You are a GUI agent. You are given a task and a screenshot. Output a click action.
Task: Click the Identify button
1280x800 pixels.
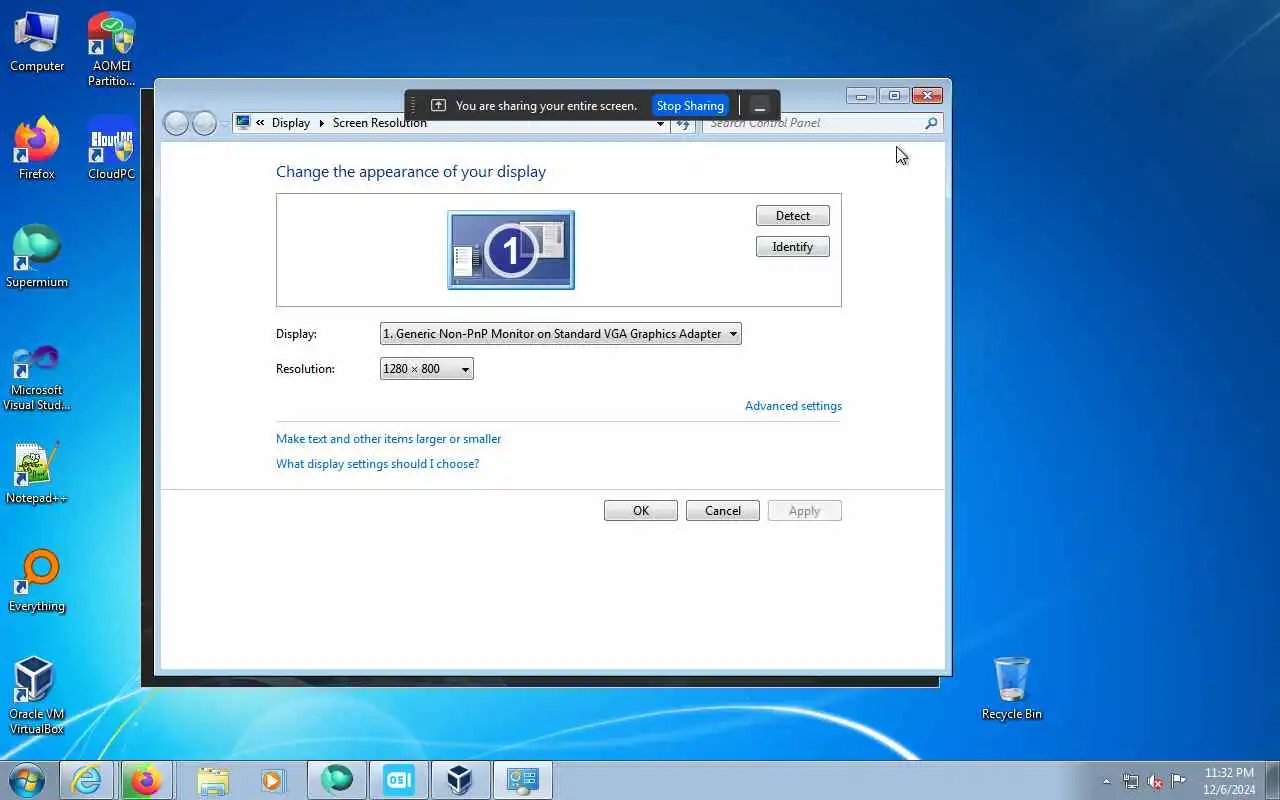[793, 247]
